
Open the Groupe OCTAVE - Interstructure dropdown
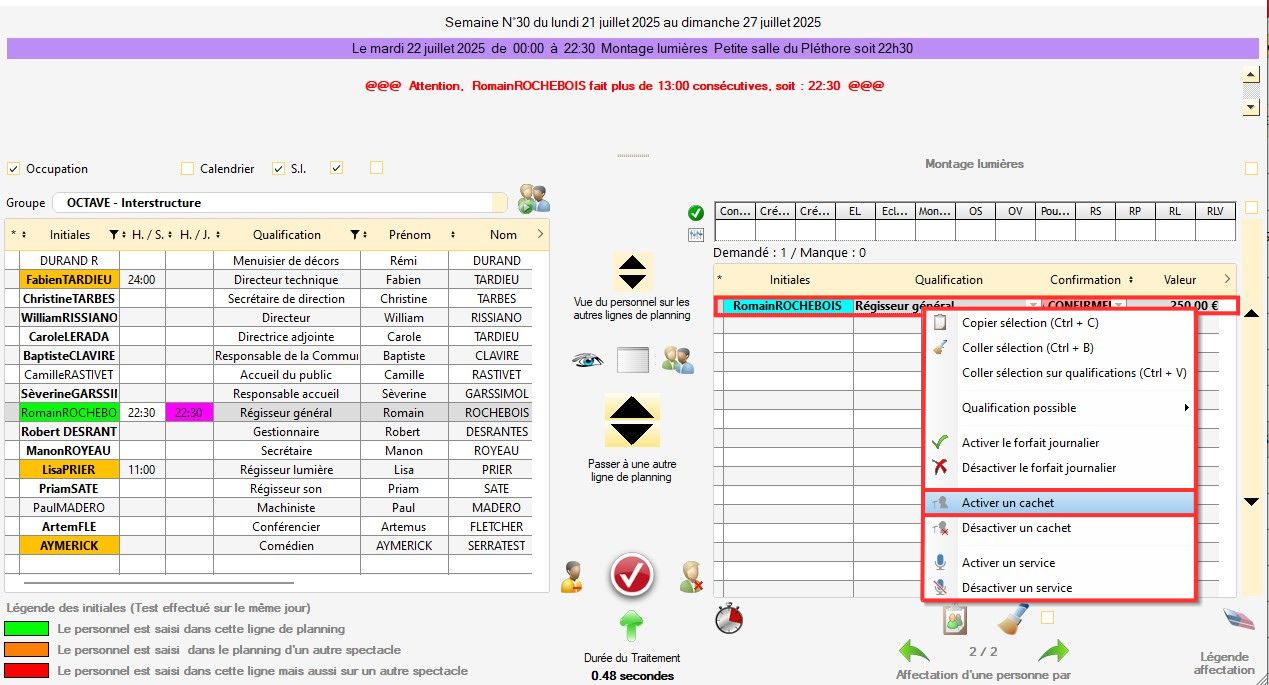(x=280, y=202)
